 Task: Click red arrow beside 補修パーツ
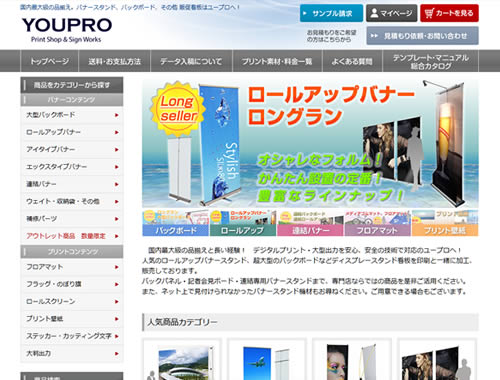pos(117,219)
